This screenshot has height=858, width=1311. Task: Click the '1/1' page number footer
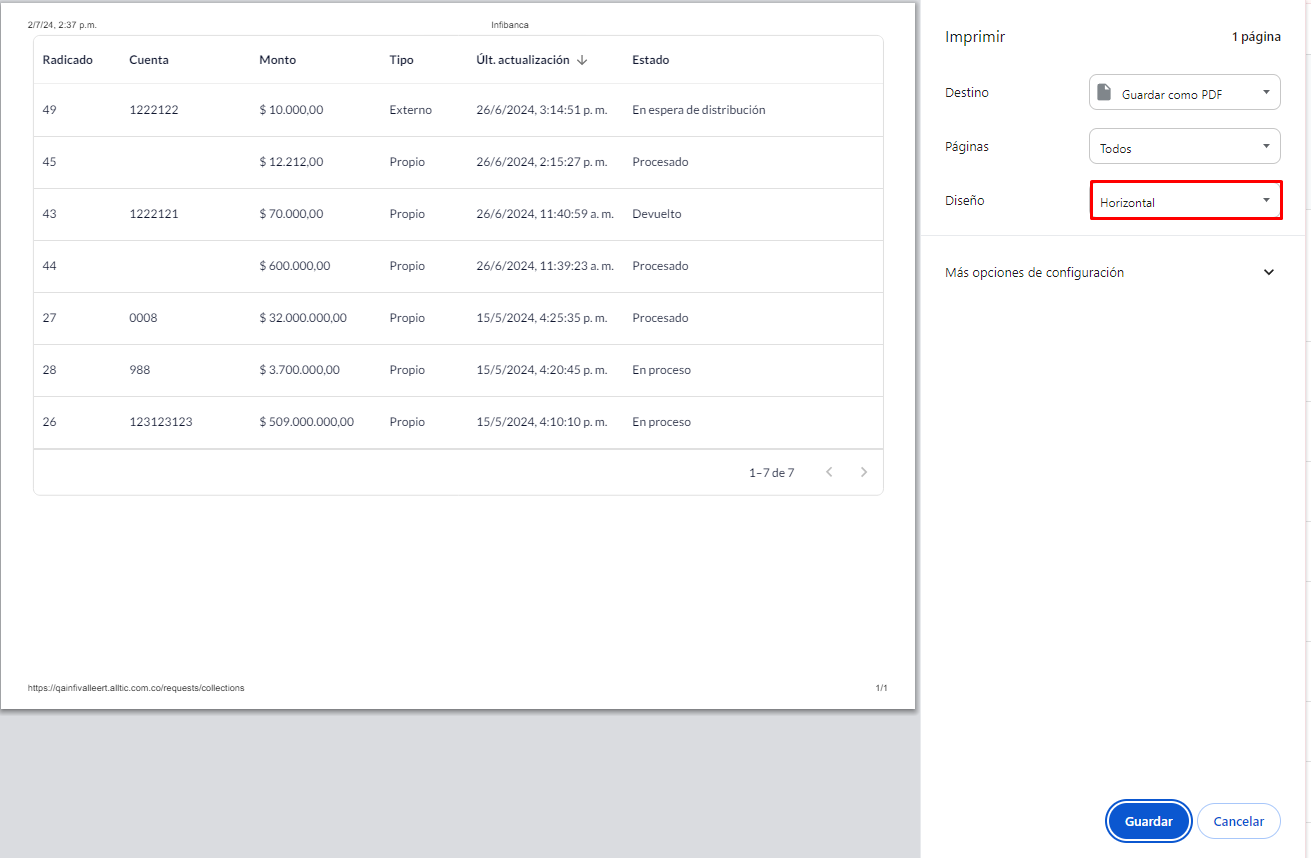pyautogui.click(x=881, y=688)
